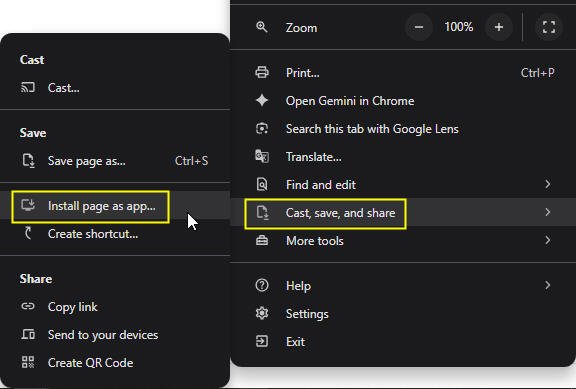This screenshot has height=389, width=576.
Task: Open Cast, save, and share entry
Action: pos(403,212)
